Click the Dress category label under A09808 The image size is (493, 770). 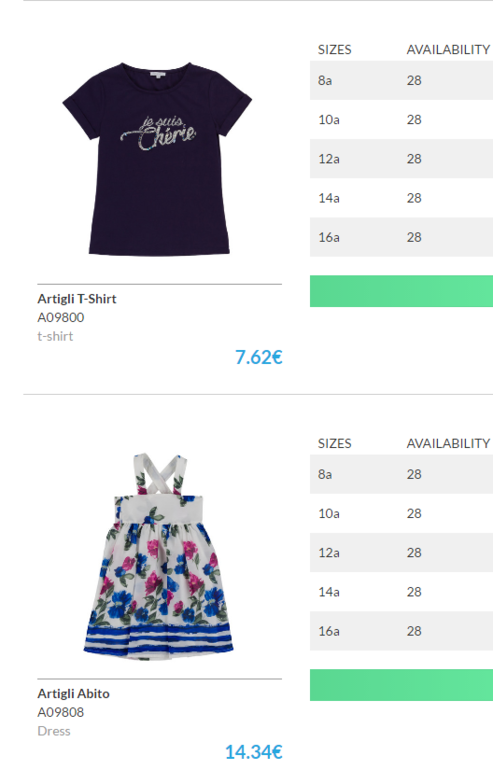pyautogui.click(x=54, y=731)
